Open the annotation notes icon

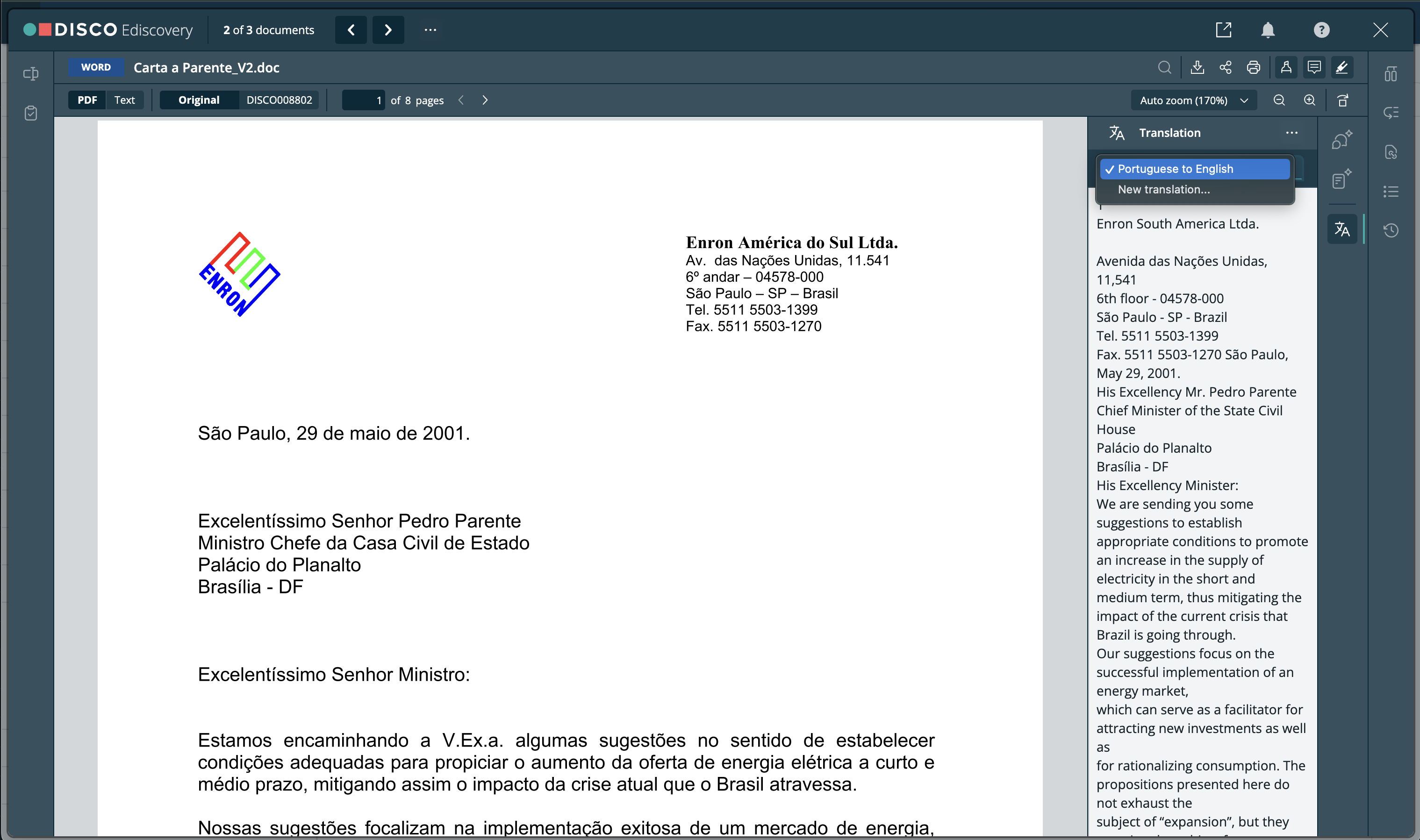1314,67
